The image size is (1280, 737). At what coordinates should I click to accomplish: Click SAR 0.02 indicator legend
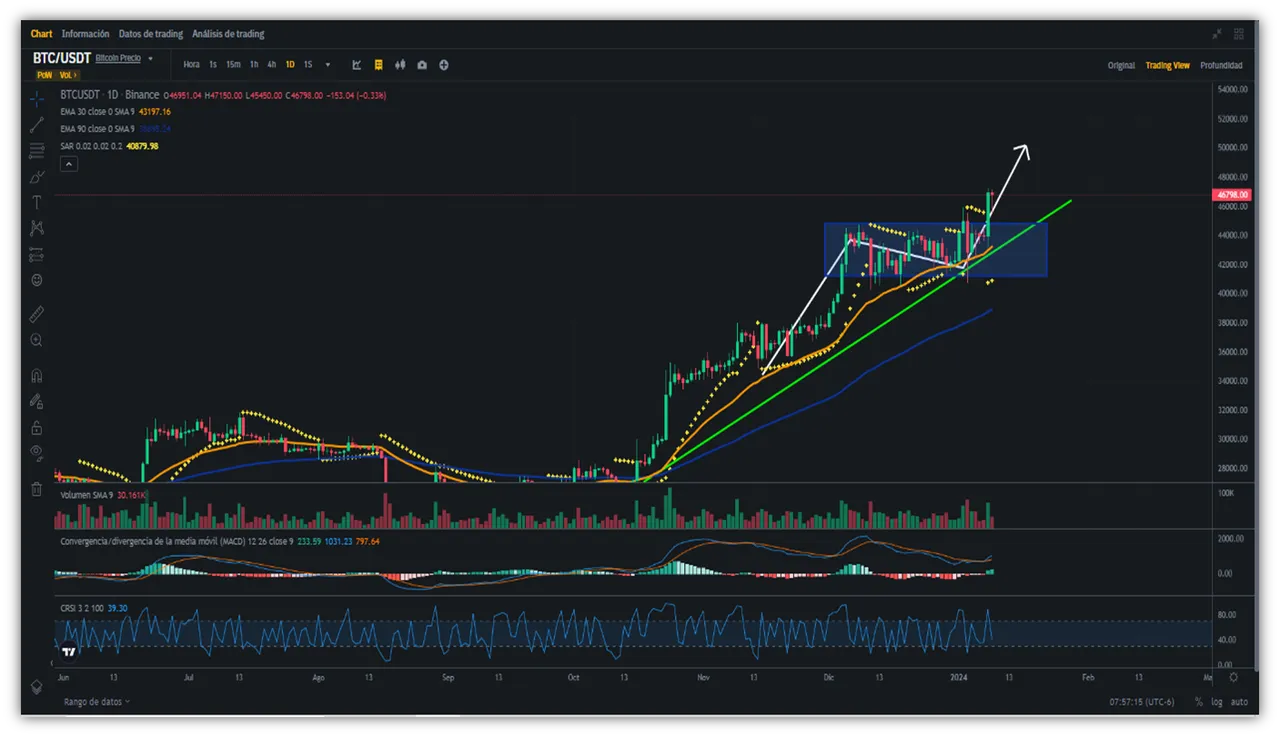pos(91,146)
